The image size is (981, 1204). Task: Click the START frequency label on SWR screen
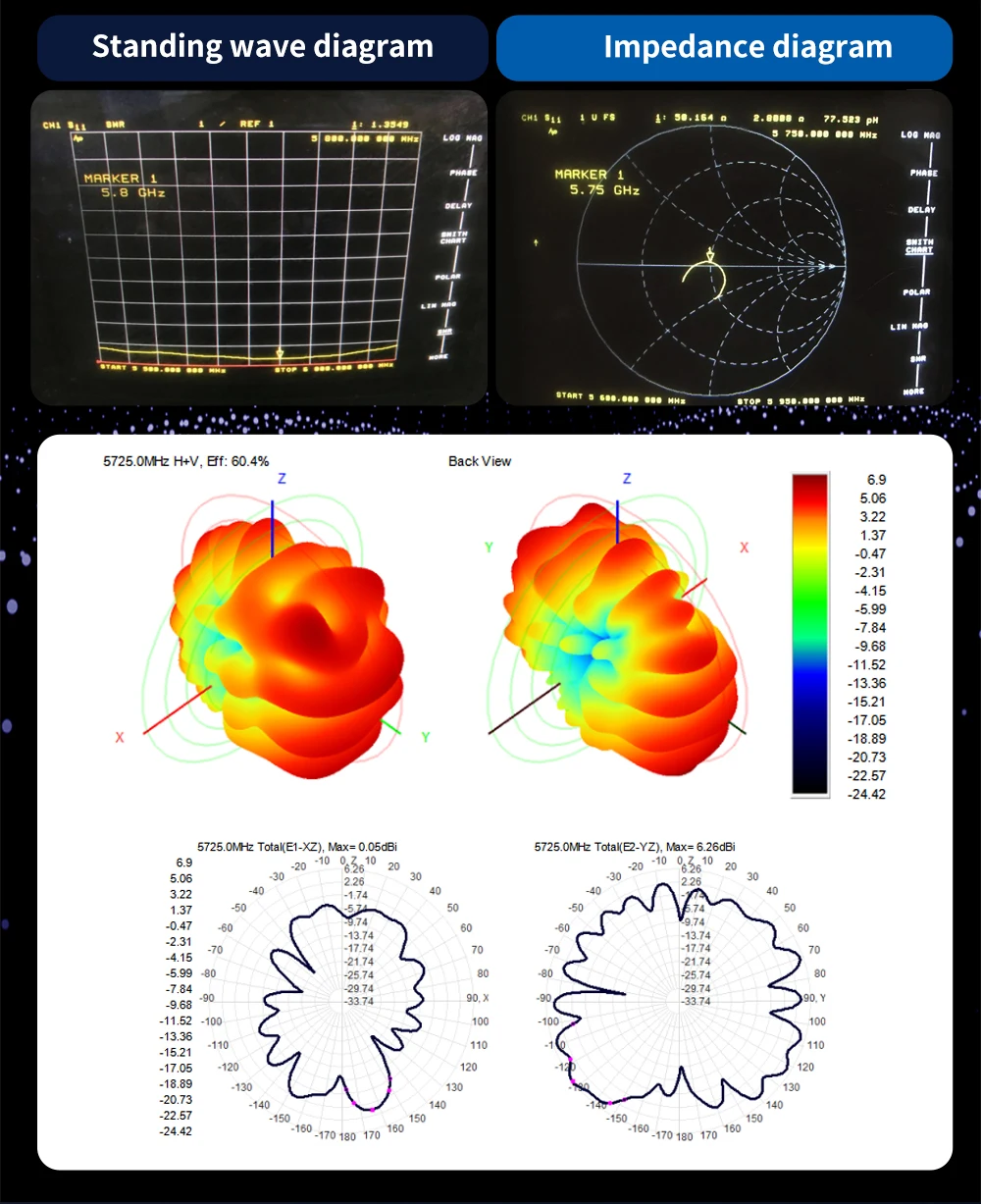tap(163, 369)
